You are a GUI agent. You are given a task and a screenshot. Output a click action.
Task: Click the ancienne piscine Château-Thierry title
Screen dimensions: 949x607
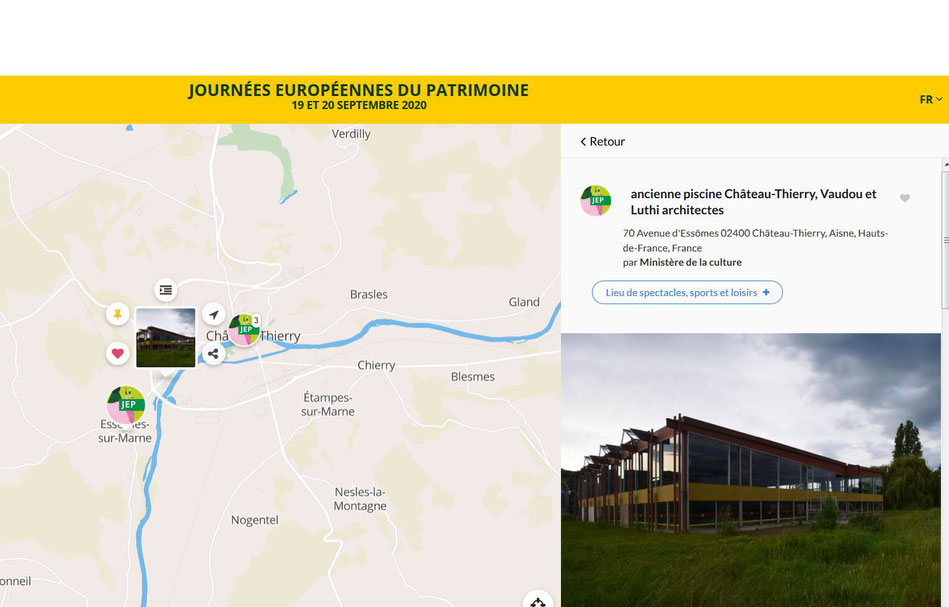pos(754,202)
